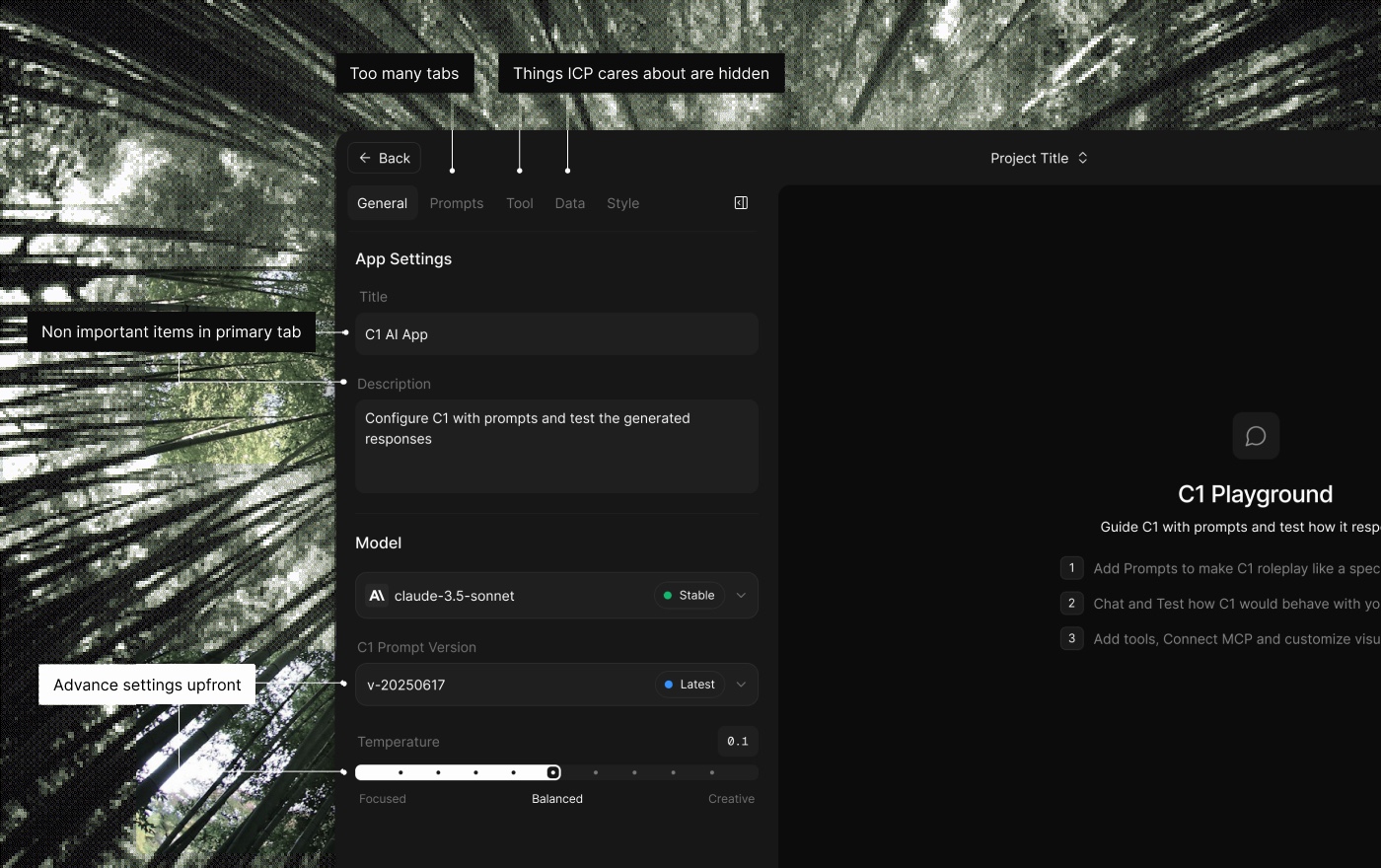
Task: Click the Title field label
Action: (x=374, y=297)
